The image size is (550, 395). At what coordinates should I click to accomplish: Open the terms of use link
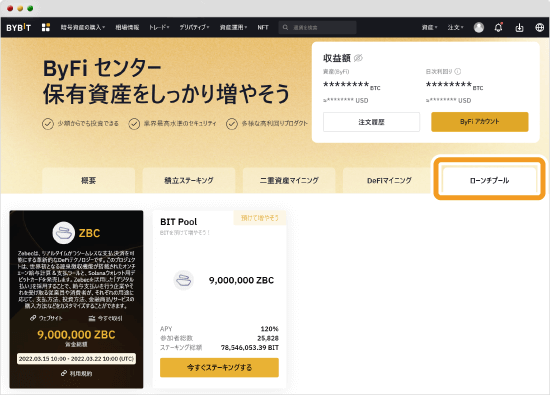76,374
